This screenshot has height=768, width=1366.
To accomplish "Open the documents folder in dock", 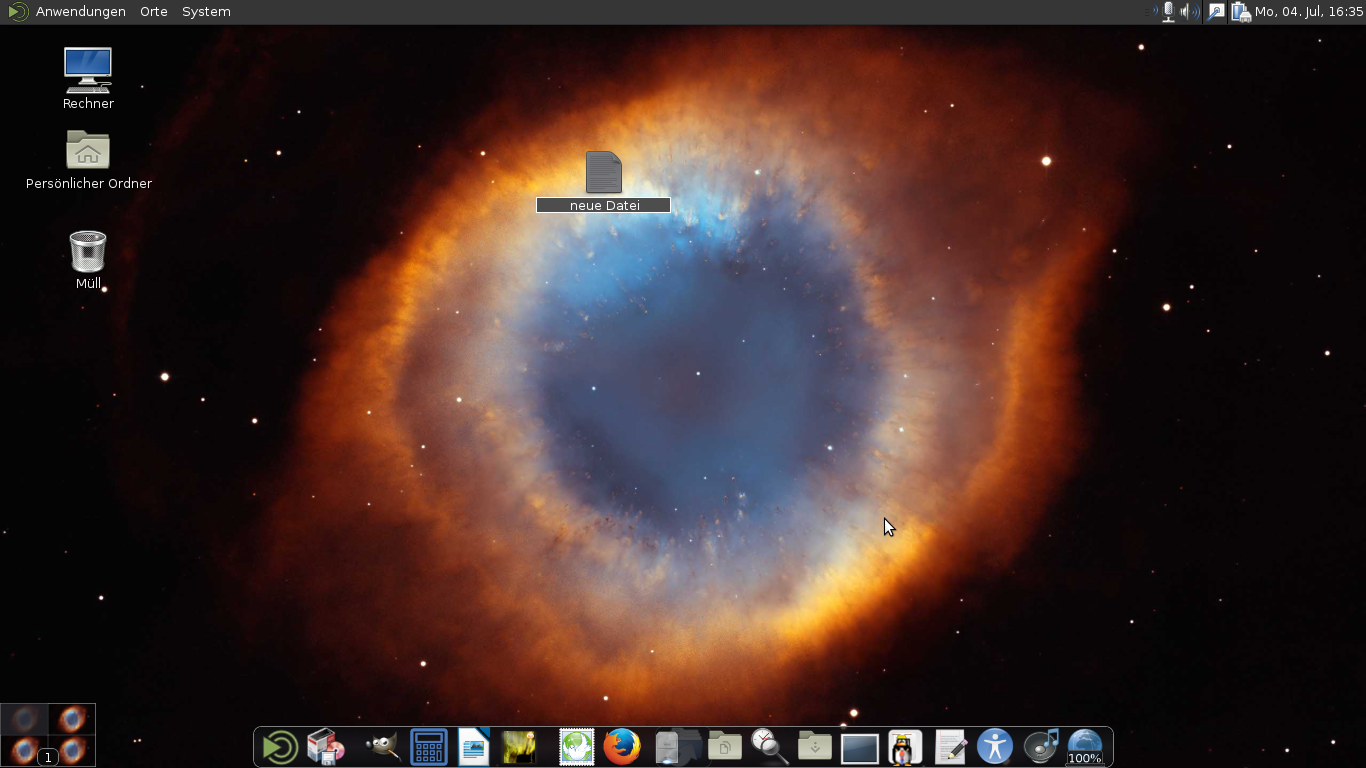I will pos(724,745).
